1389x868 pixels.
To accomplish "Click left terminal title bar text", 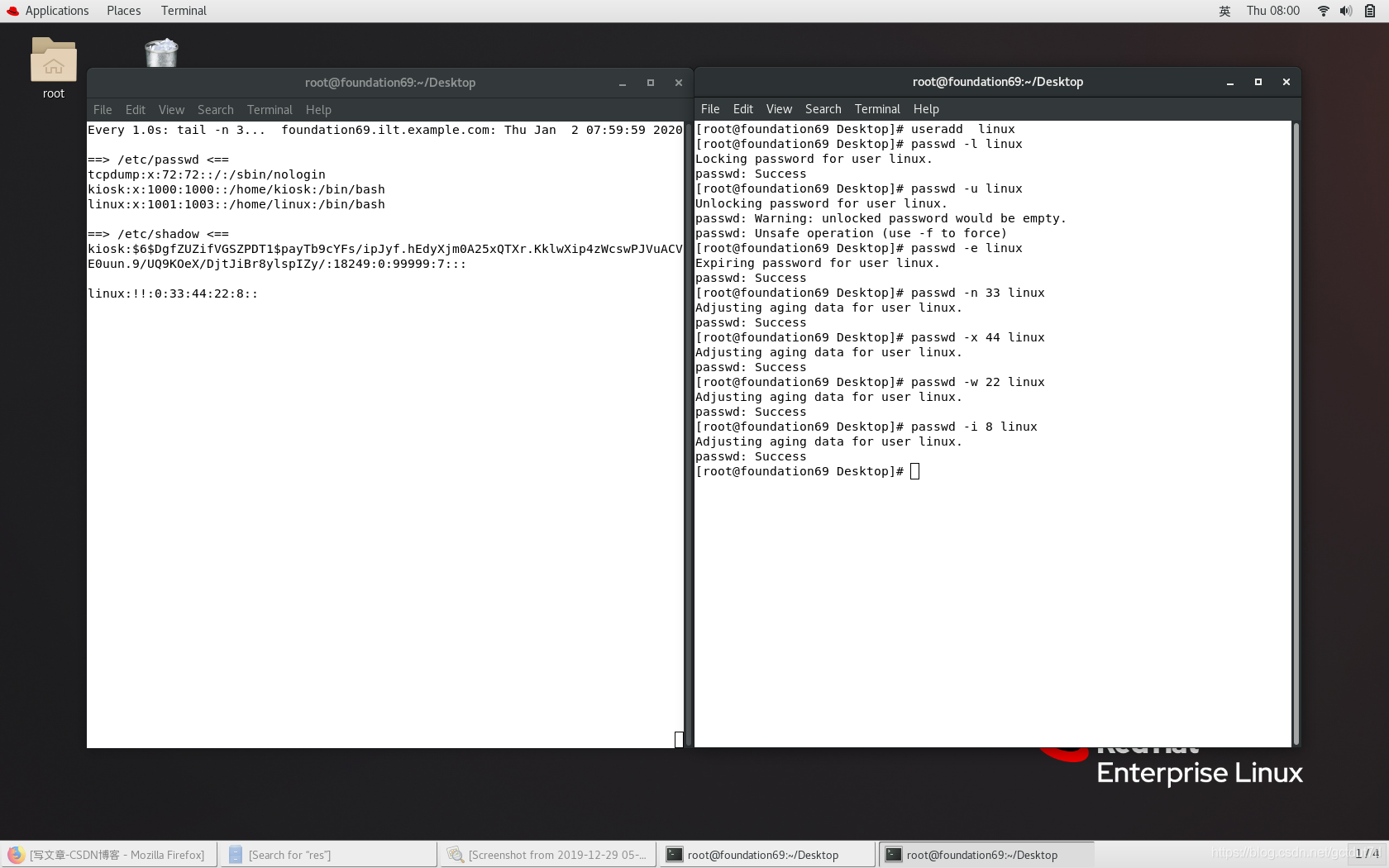I will [x=390, y=83].
